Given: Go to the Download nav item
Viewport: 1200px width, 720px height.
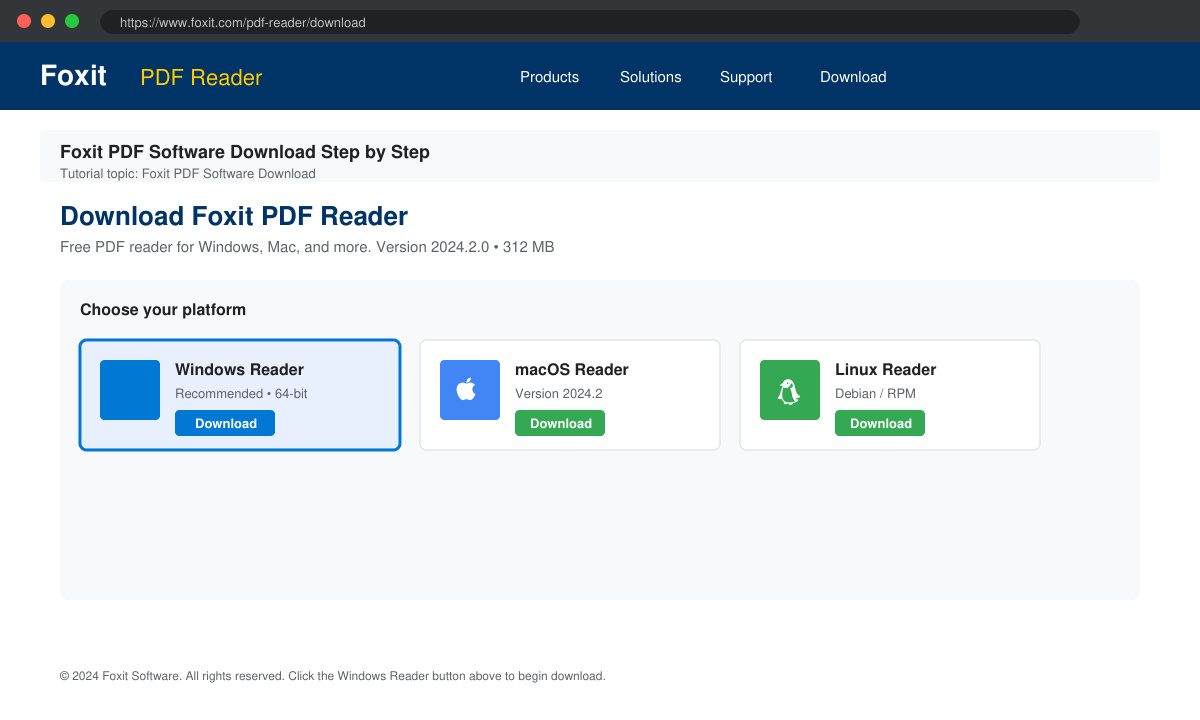Looking at the screenshot, I should click(x=853, y=77).
